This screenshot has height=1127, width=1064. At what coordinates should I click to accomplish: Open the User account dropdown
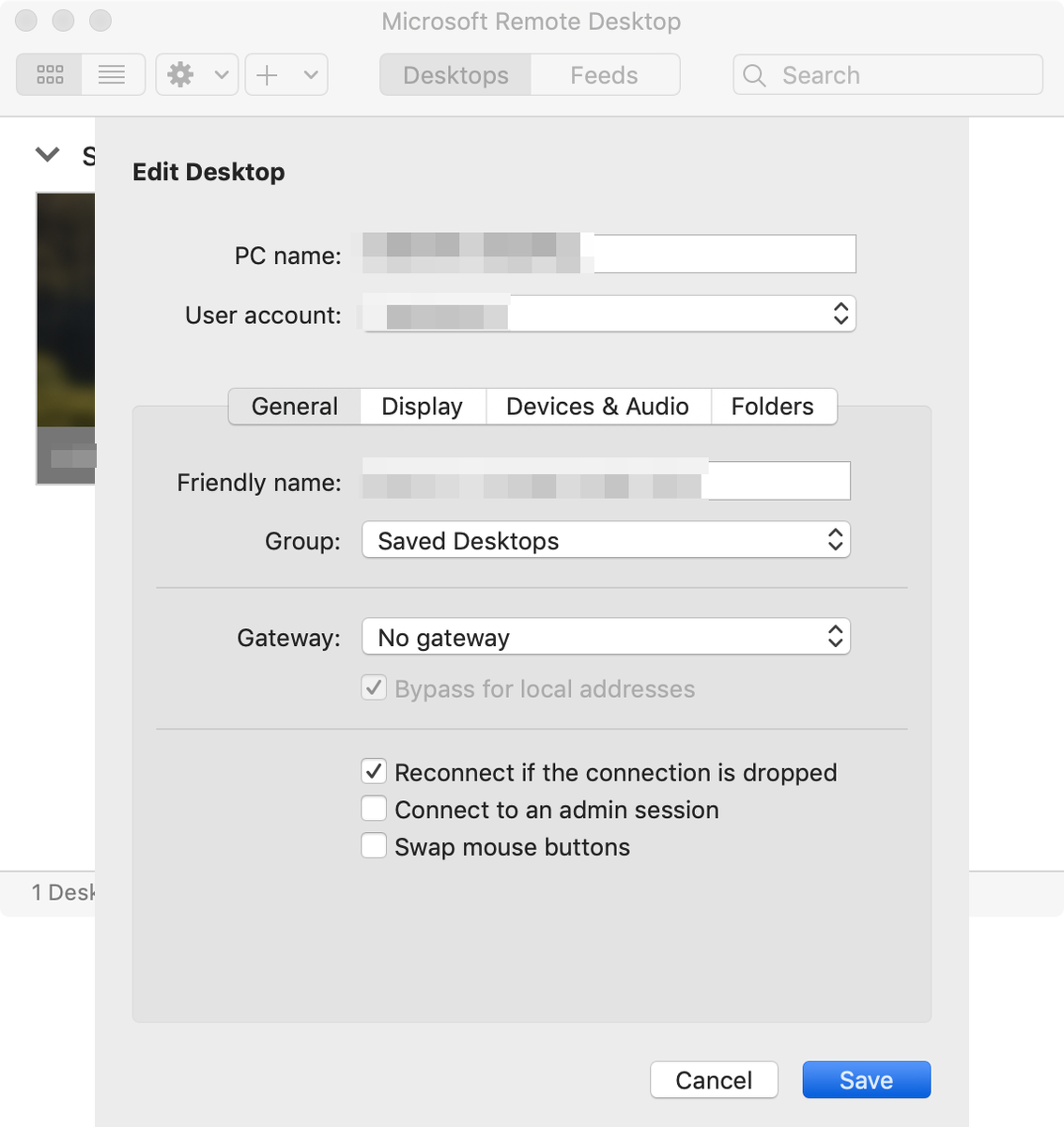pyautogui.click(x=609, y=314)
